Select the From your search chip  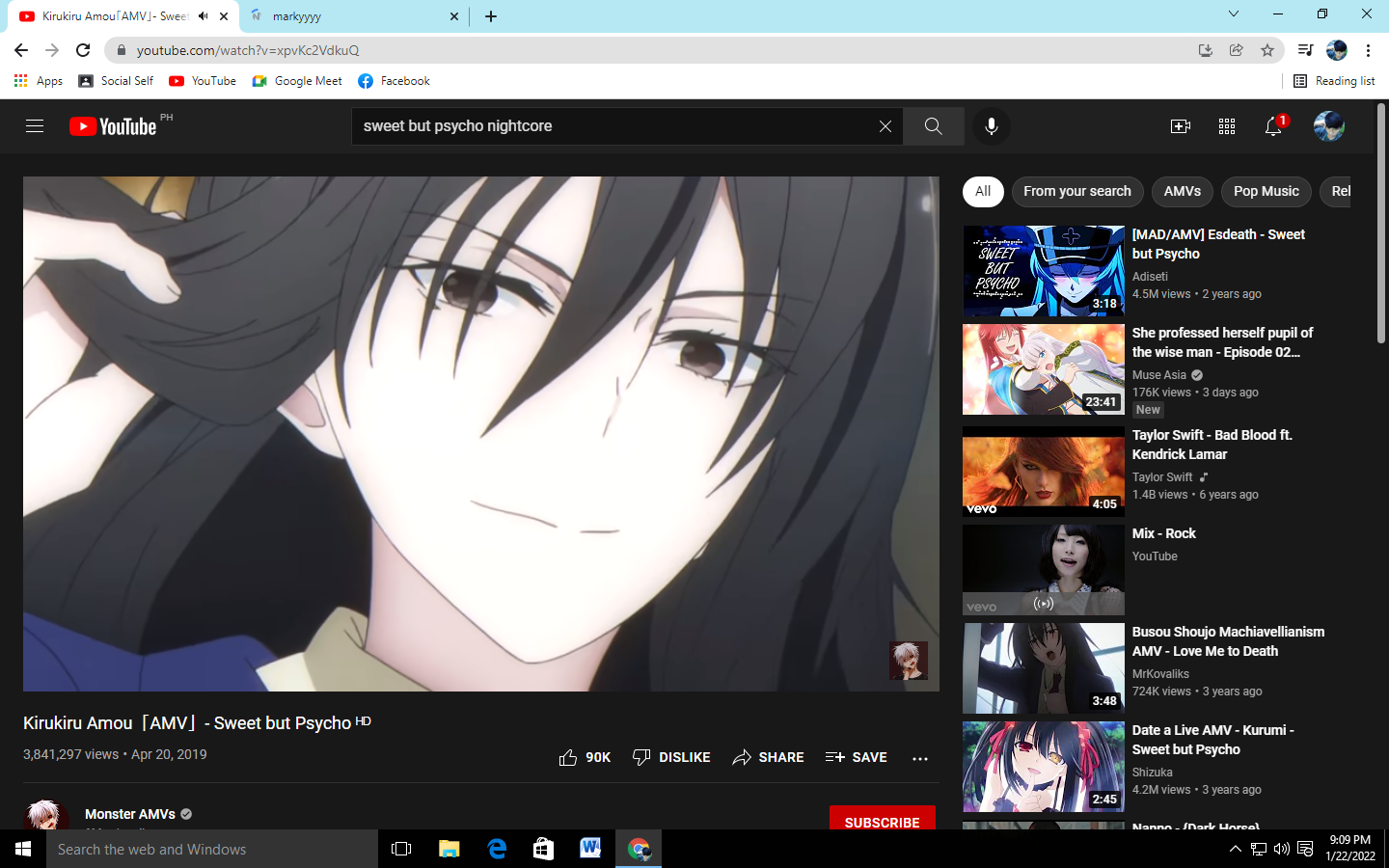tap(1077, 192)
